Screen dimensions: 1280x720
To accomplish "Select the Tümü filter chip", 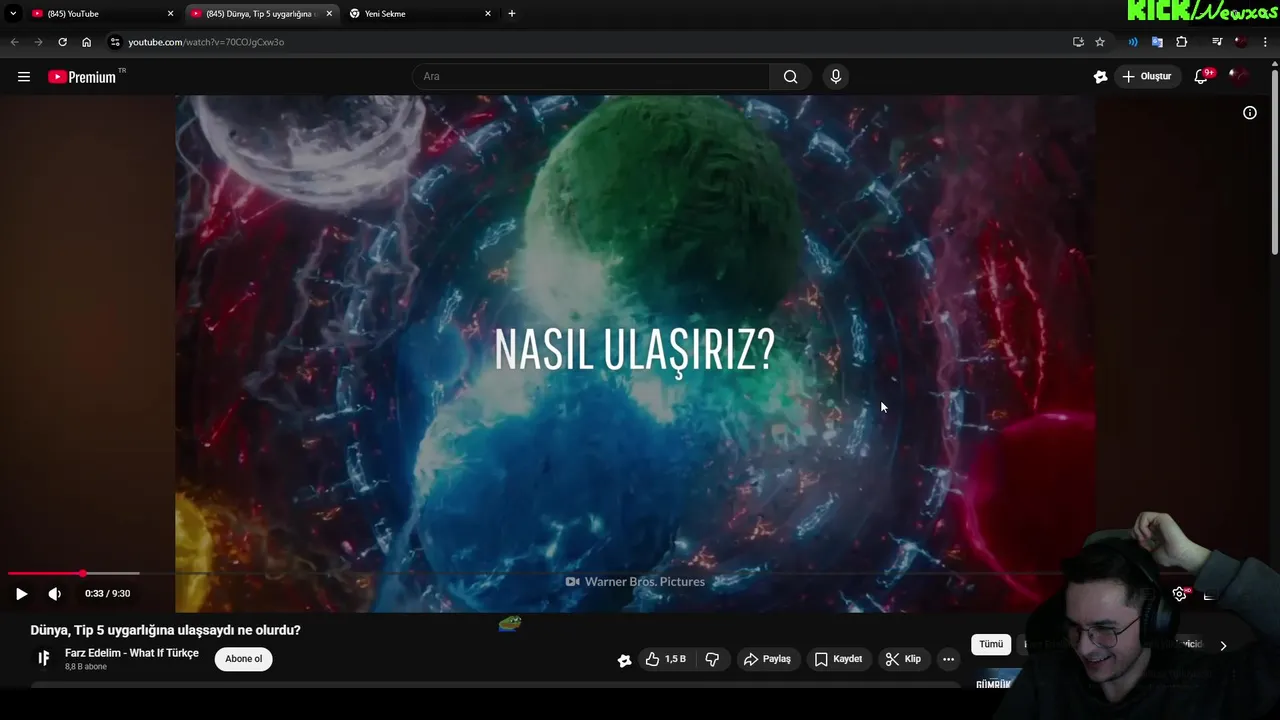I will click(x=991, y=645).
